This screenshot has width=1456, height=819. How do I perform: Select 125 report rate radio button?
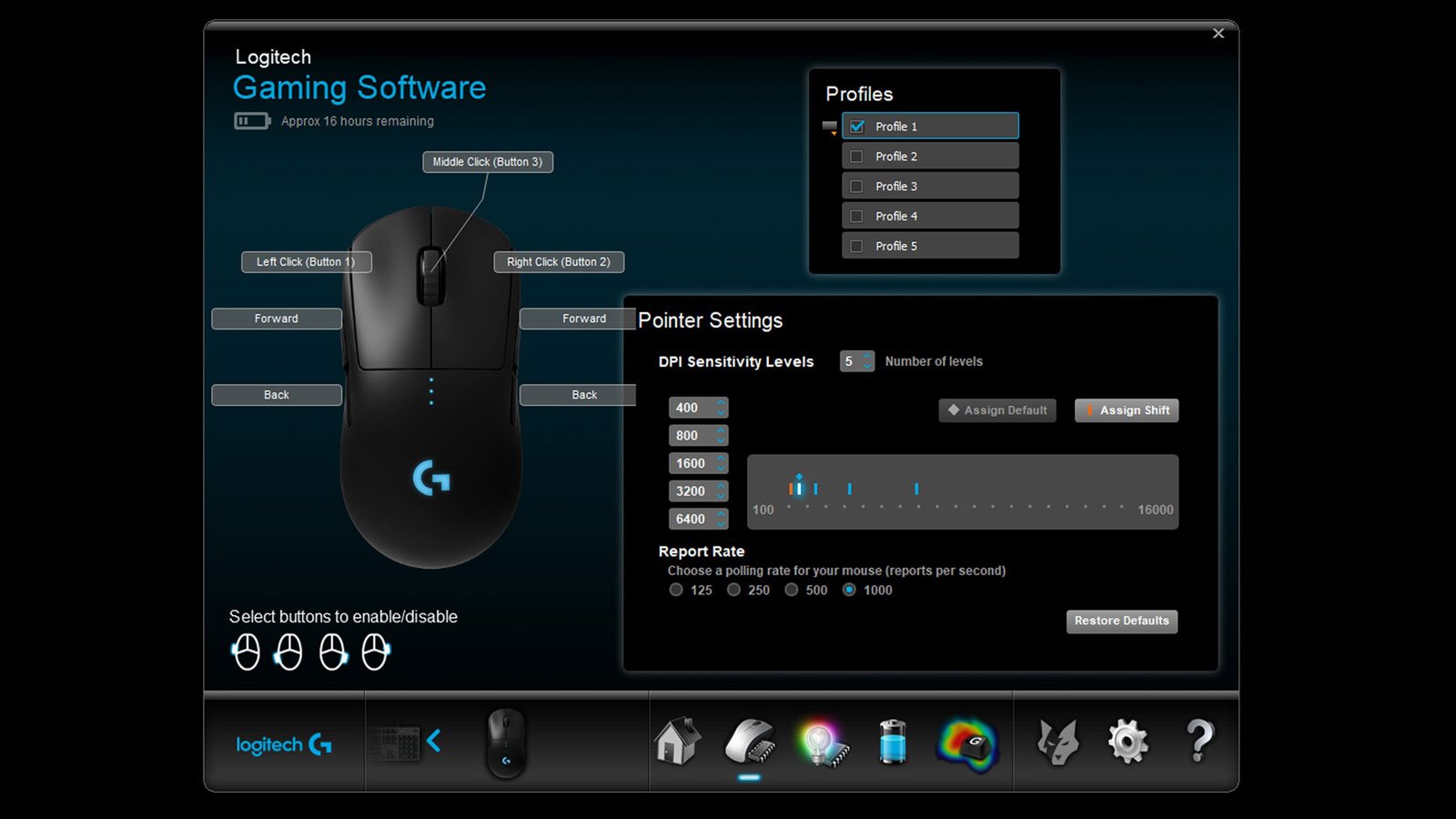tap(676, 590)
